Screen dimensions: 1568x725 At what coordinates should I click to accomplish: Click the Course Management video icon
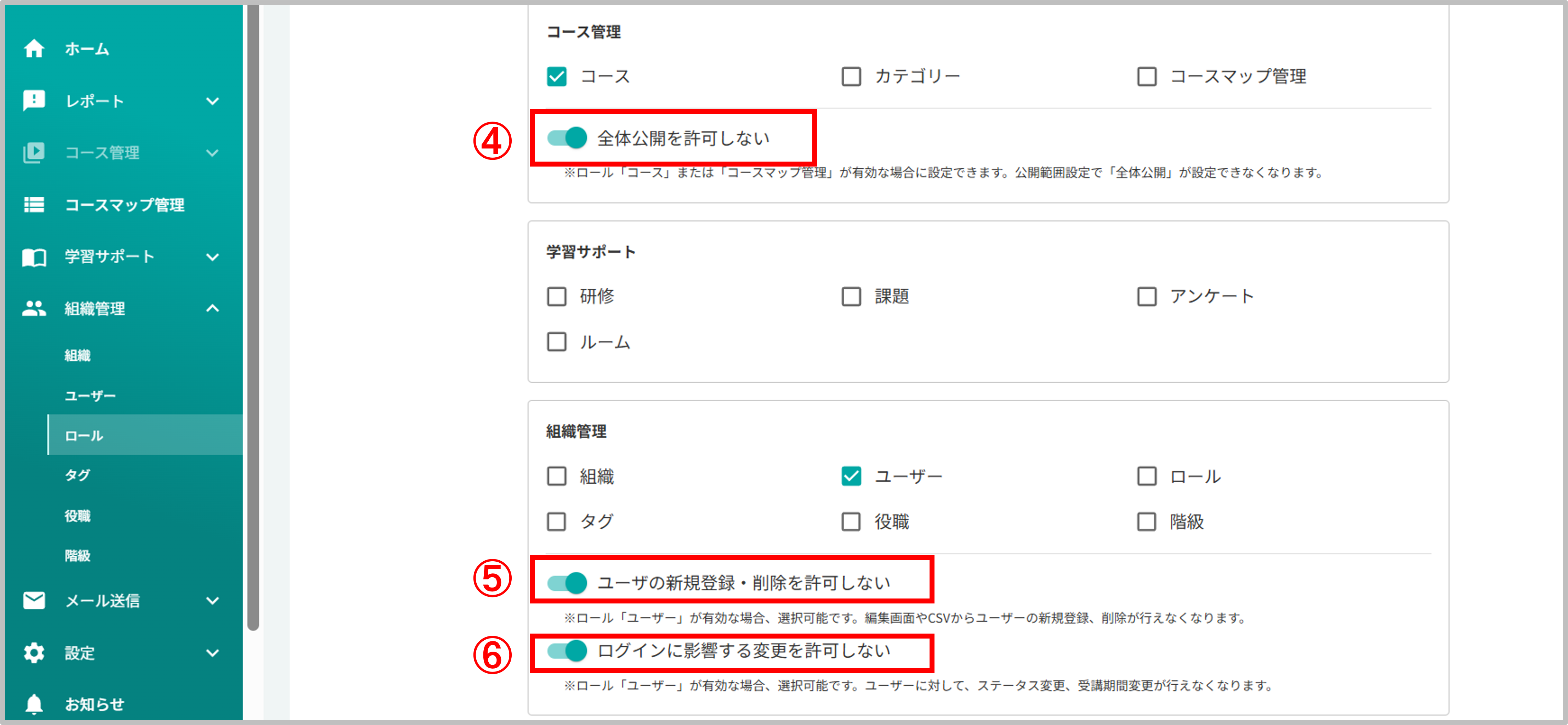click(34, 152)
